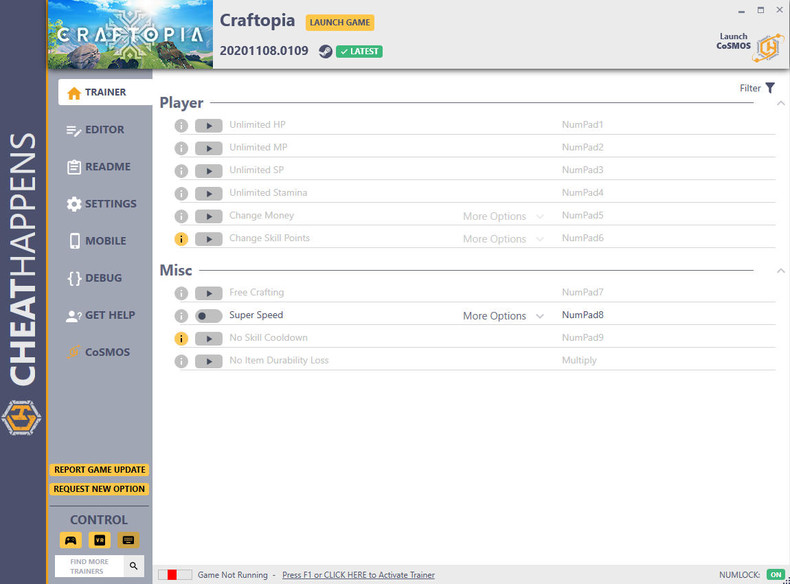The width and height of the screenshot is (790, 584).
Task: Click NumPad5 hotkey for Change Money
Action: (x=582, y=215)
